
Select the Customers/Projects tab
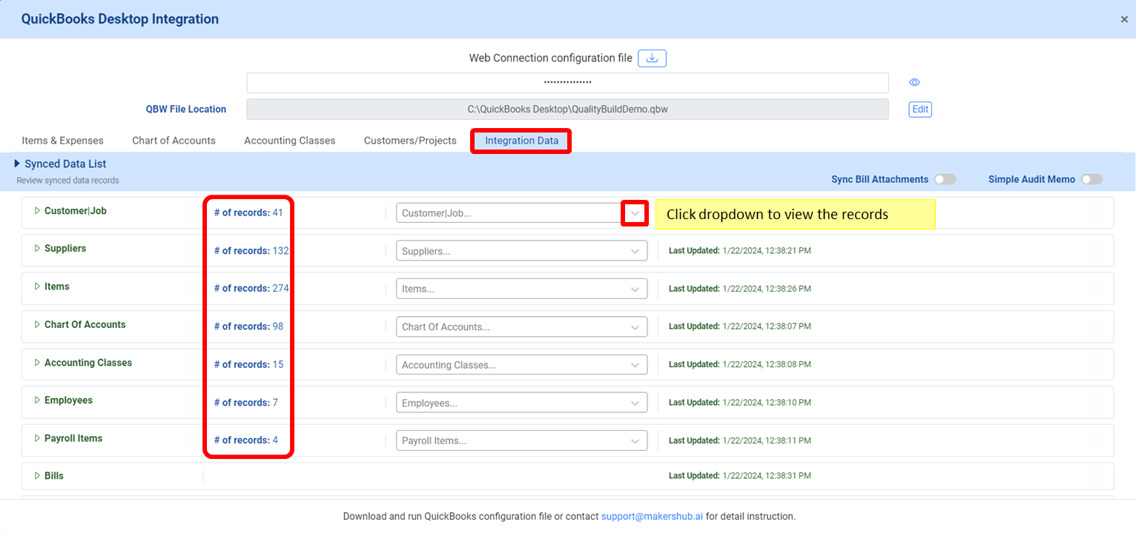[x=410, y=140]
